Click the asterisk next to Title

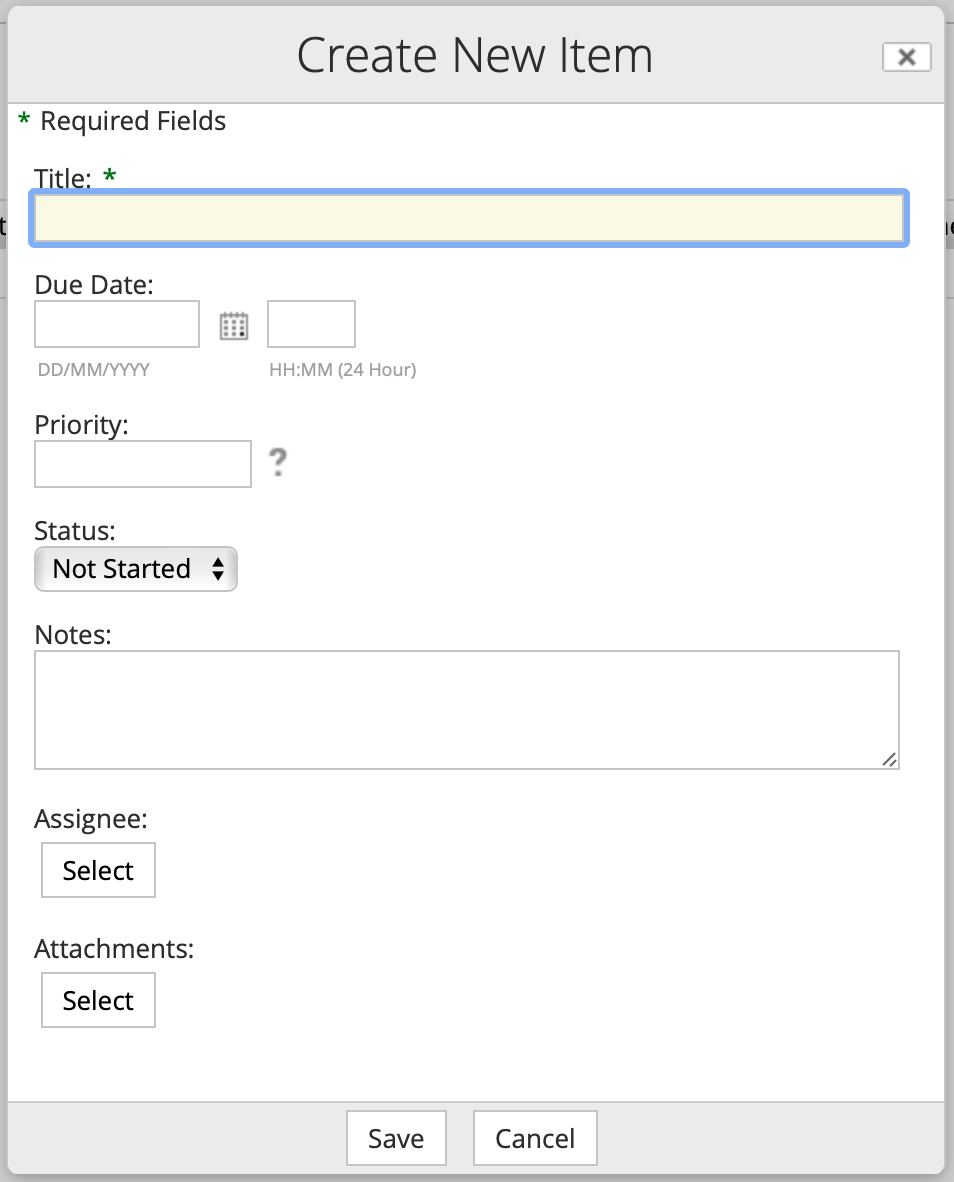(x=110, y=177)
